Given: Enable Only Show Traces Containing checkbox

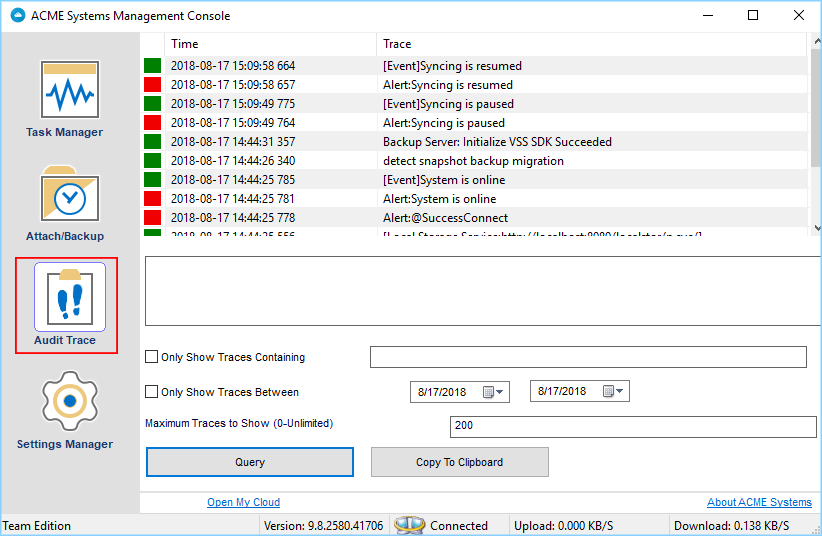Looking at the screenshot, I should pos(152,357).
